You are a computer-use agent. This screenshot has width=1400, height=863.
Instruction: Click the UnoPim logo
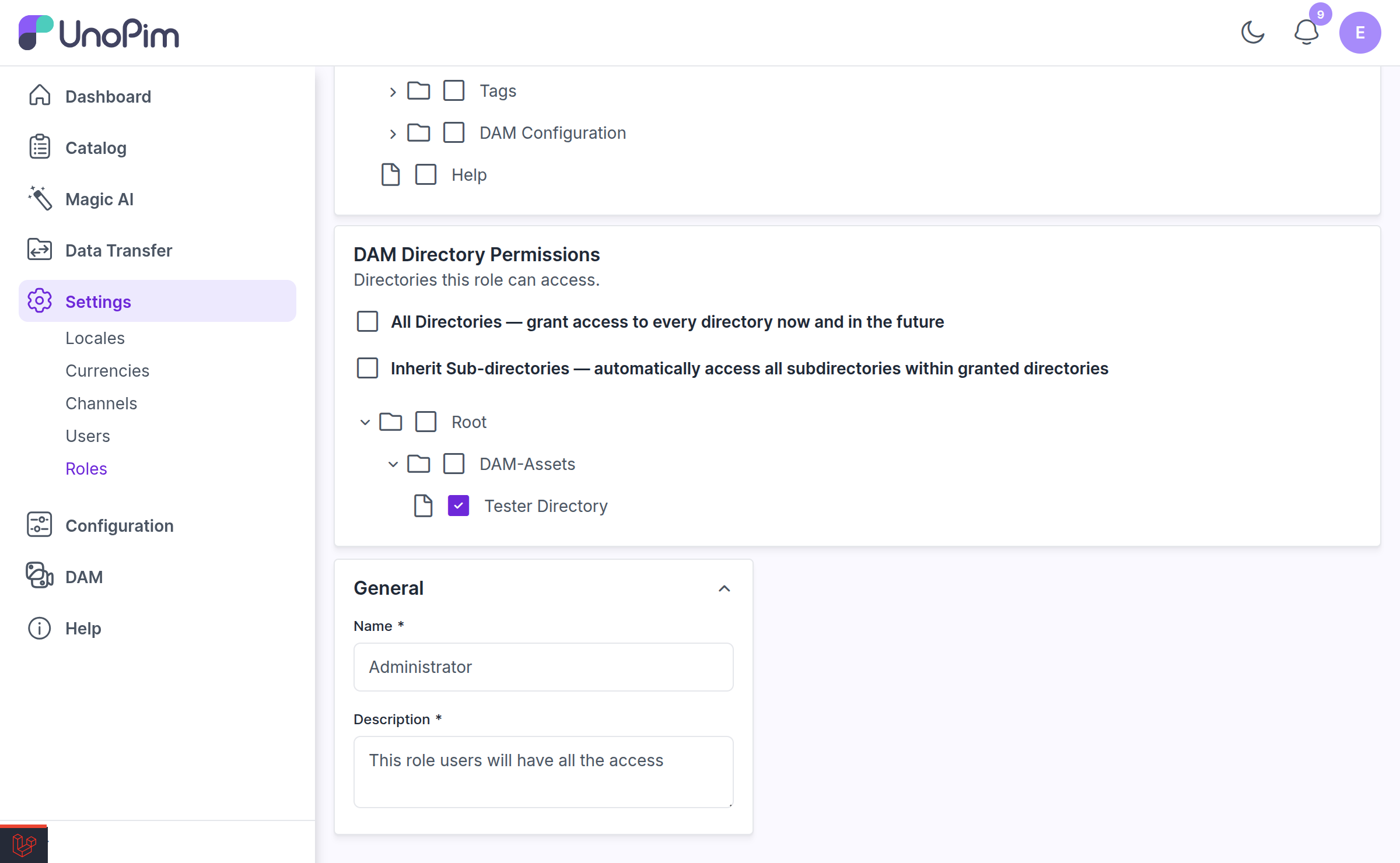pyautogui.click(x=99, y=33)
